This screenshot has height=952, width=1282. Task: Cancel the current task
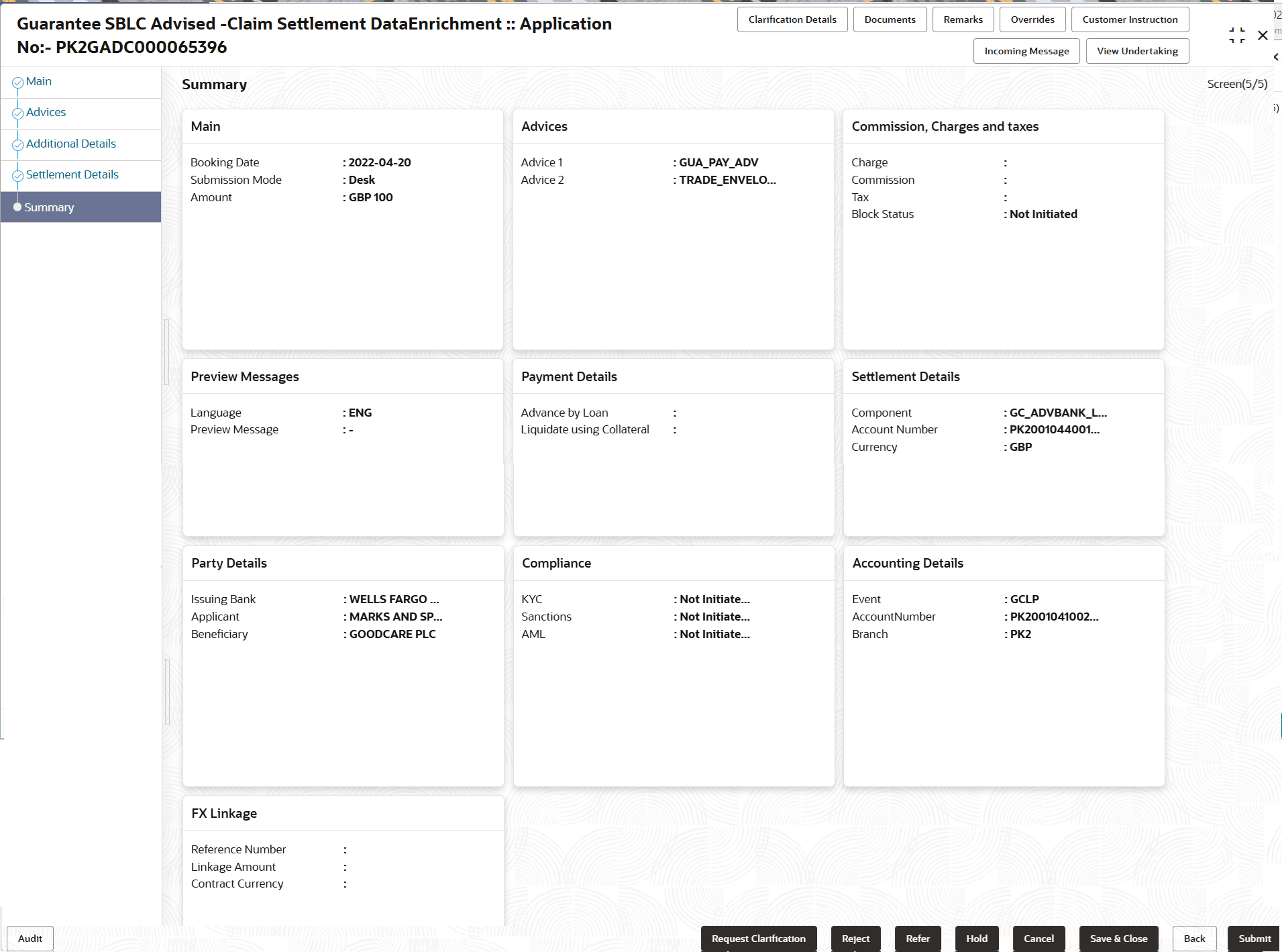(1038, 939)
